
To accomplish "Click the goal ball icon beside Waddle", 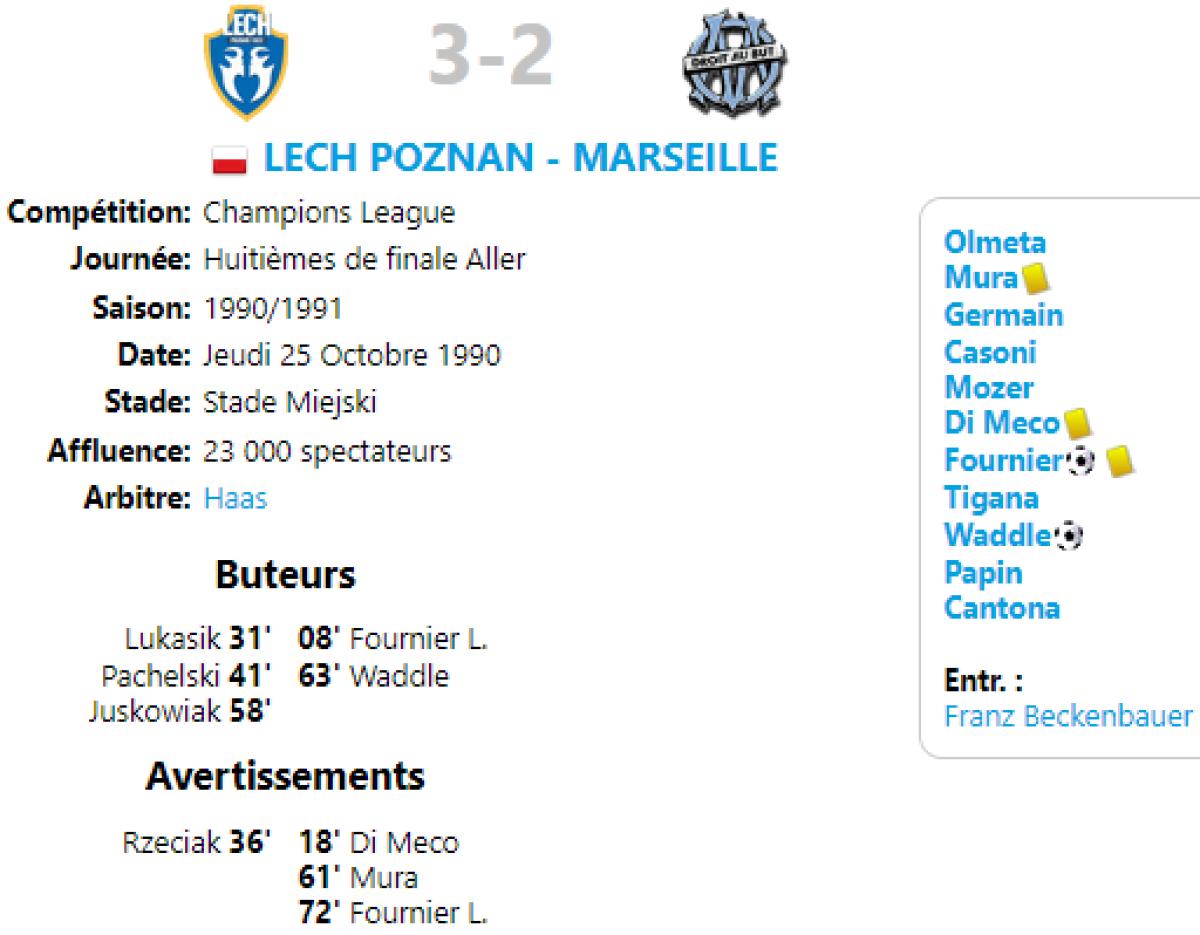I will [1069, 536].
